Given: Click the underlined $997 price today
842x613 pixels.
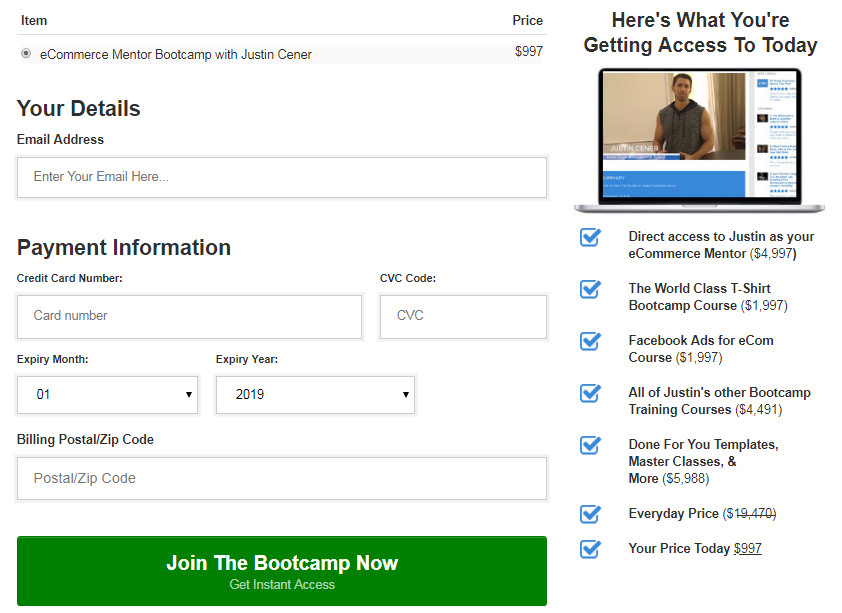Looking at the screenshot, I should click(x=747, y=549).
